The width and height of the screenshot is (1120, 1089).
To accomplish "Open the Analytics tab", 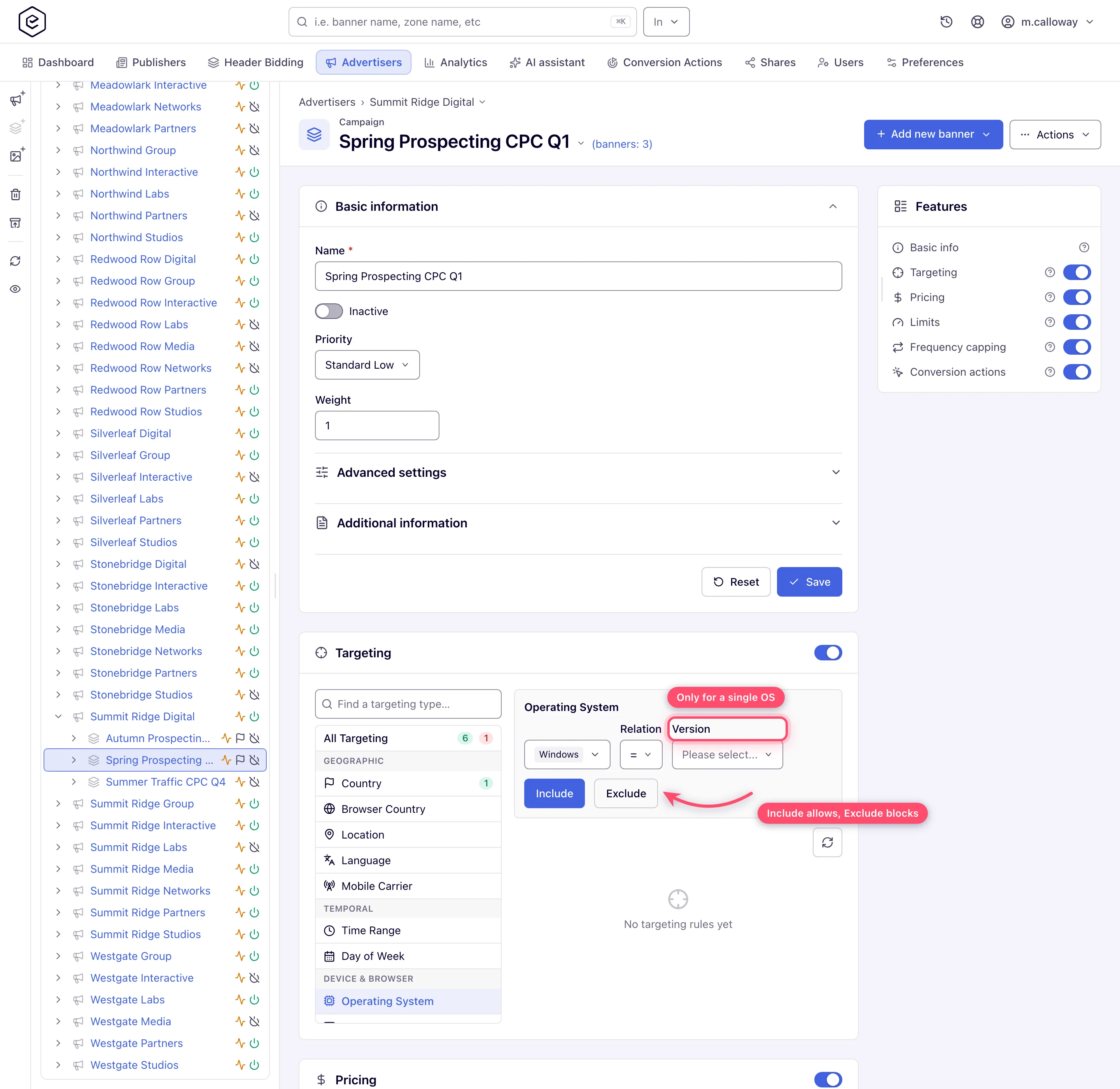I will click(455, 62).
